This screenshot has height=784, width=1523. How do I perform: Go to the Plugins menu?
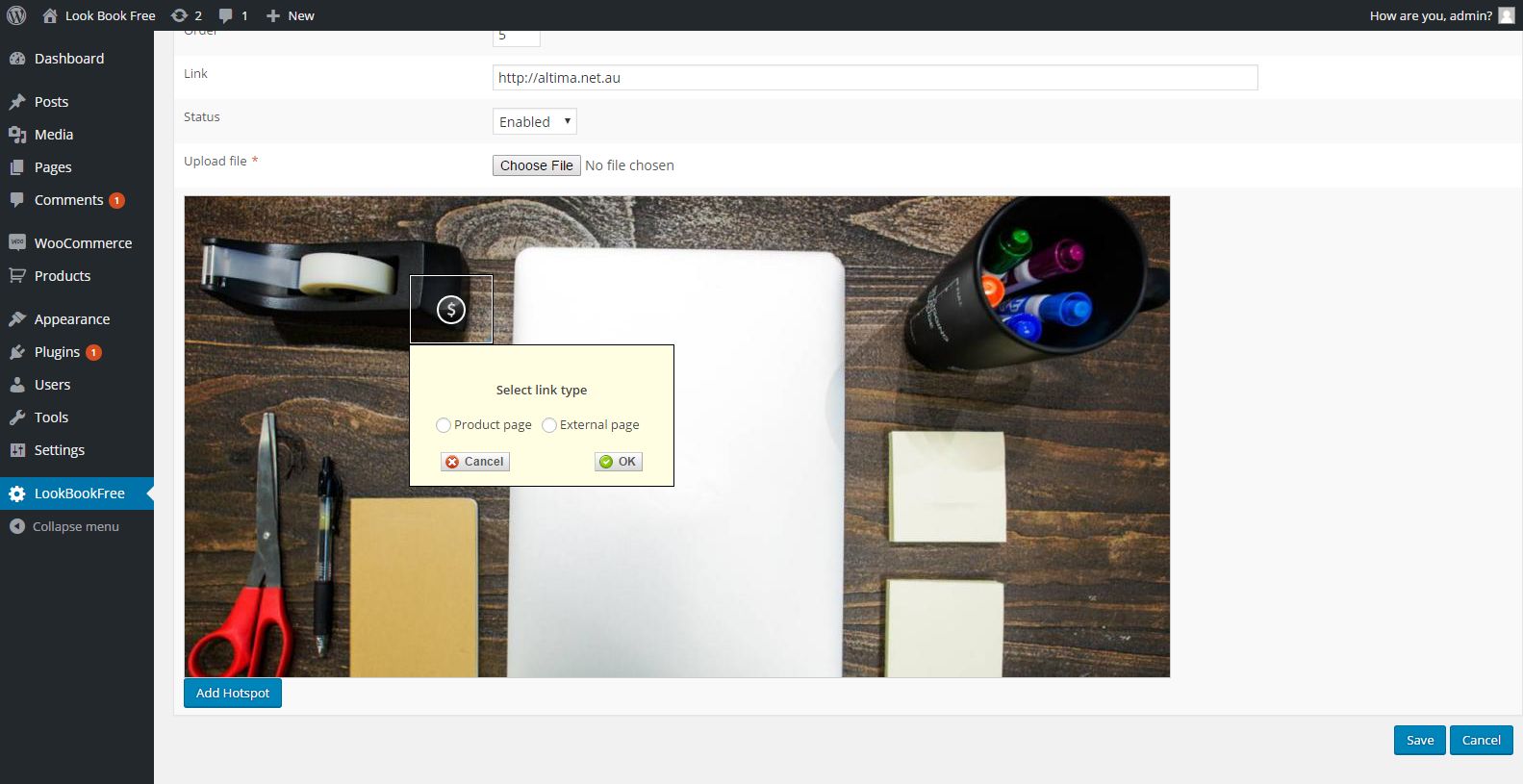point(57,352)
